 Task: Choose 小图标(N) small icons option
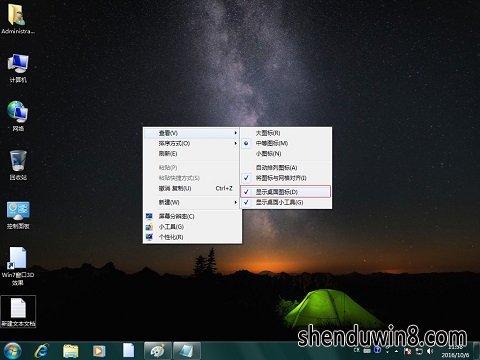tap(286, 153)
